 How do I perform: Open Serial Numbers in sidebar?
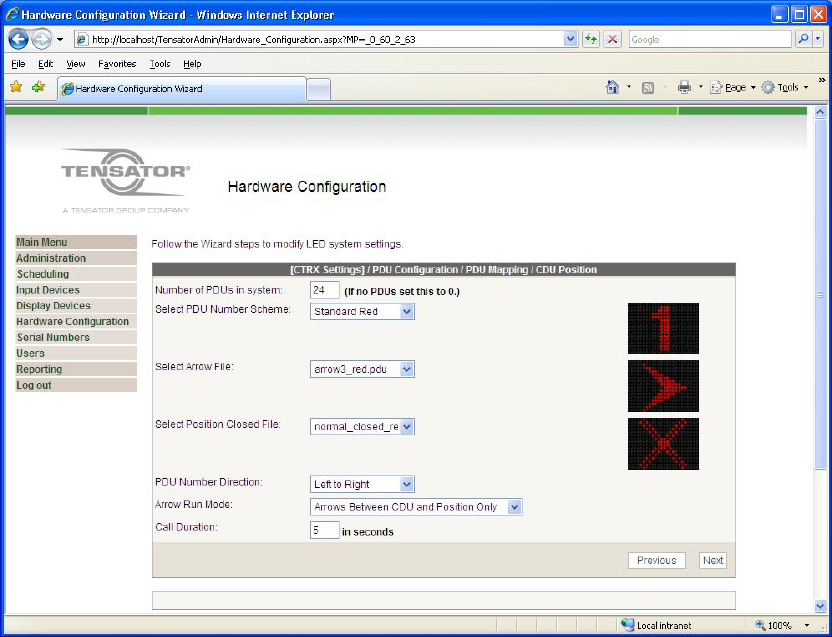[x=76, y=337]
